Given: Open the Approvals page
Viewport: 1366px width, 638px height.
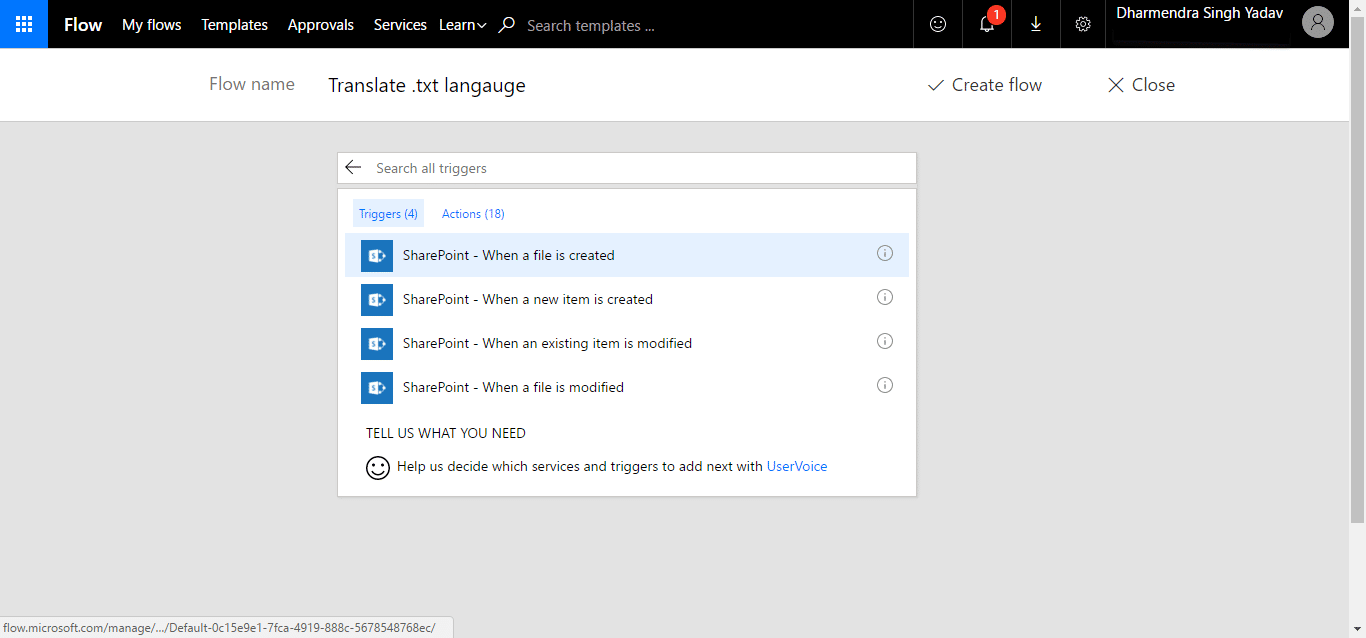Looking at the screenshot, I should pyautogui.click(x=321, y=25).
